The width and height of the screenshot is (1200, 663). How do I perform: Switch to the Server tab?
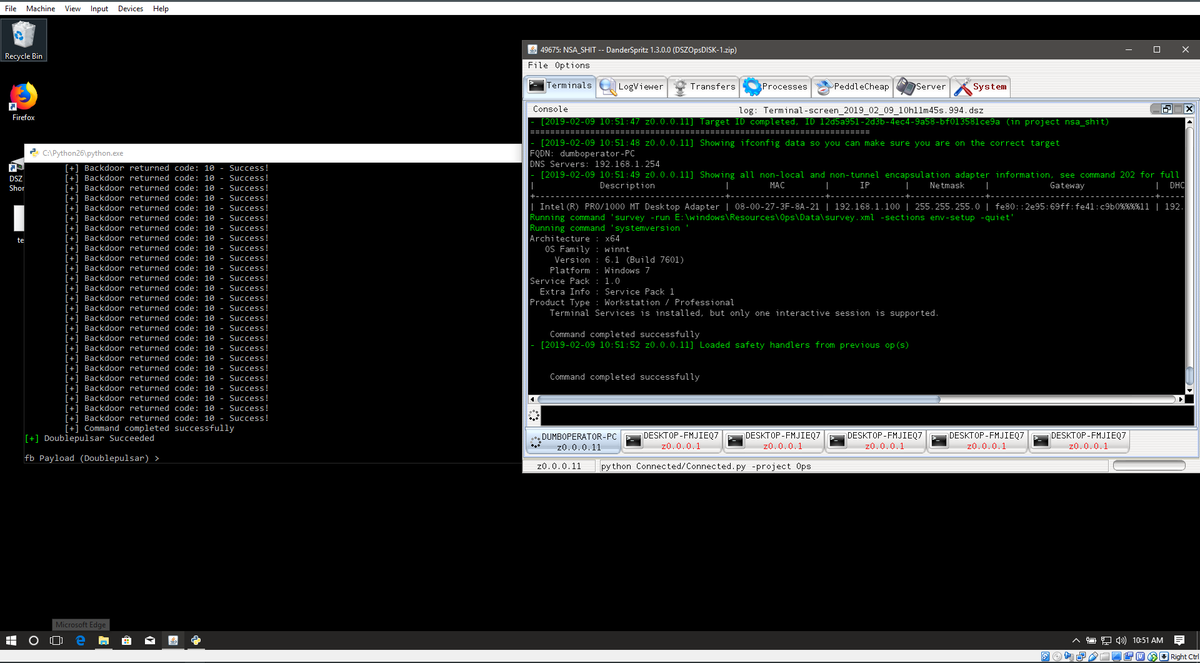(x=921, y=87)
